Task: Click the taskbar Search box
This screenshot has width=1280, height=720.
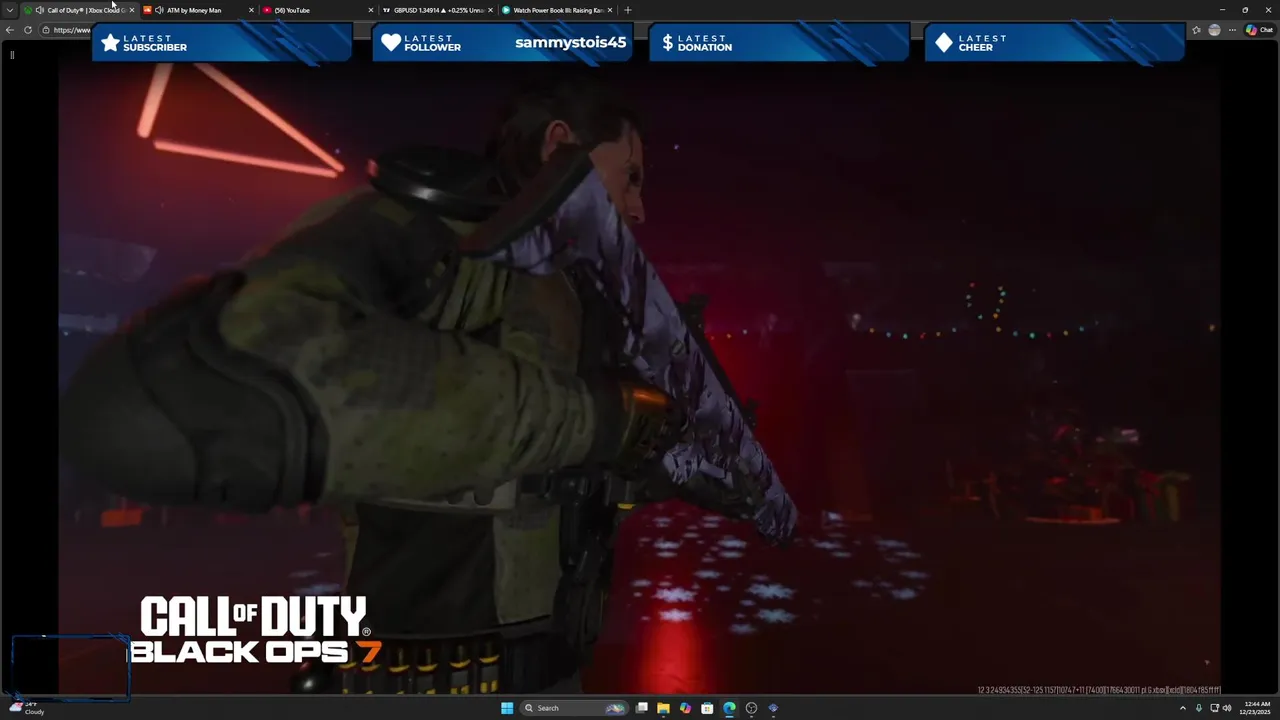Action: pos(574,708)
